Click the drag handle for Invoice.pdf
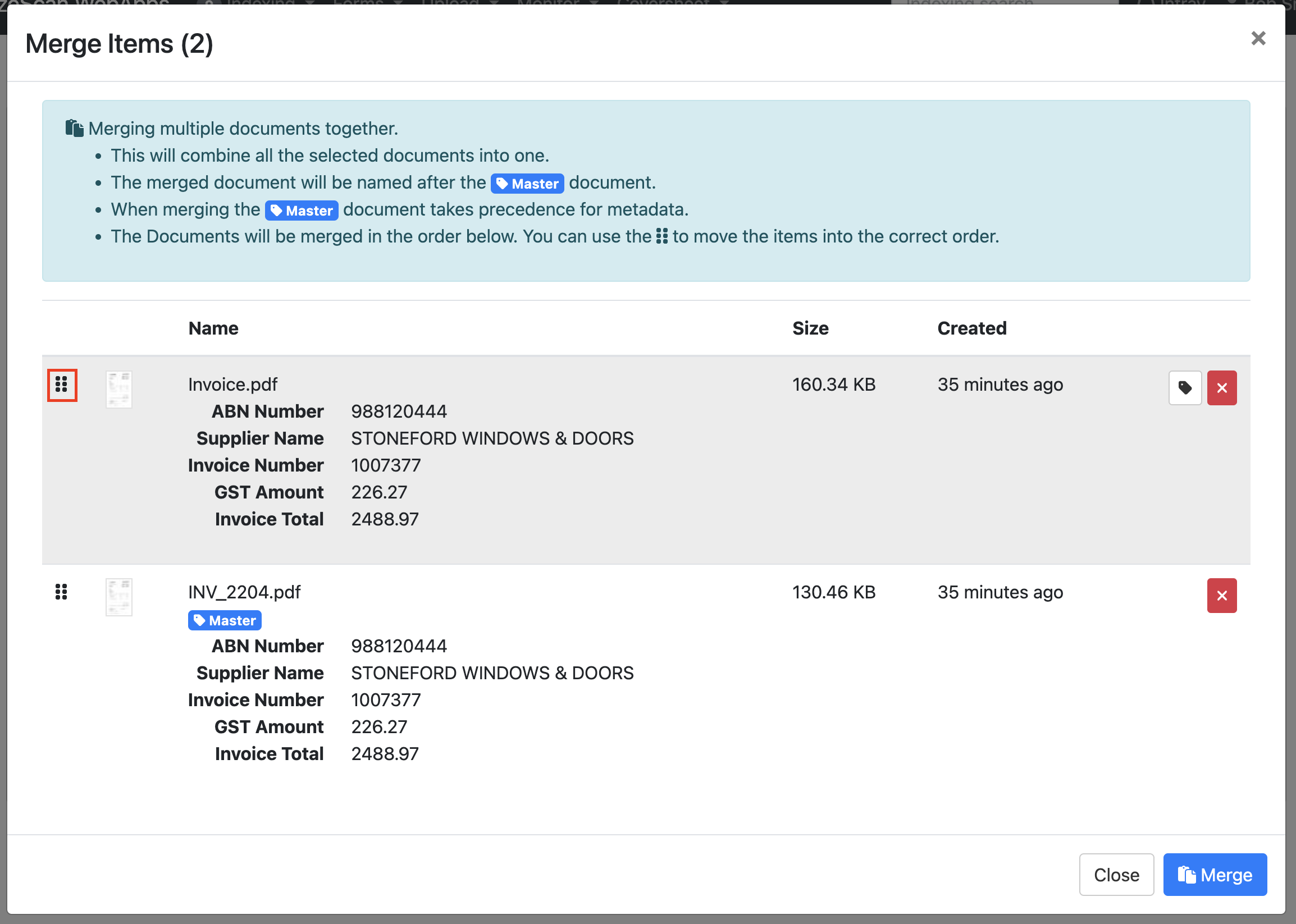Viewport: 1296px width, 924px height. (x=61, y=385)
